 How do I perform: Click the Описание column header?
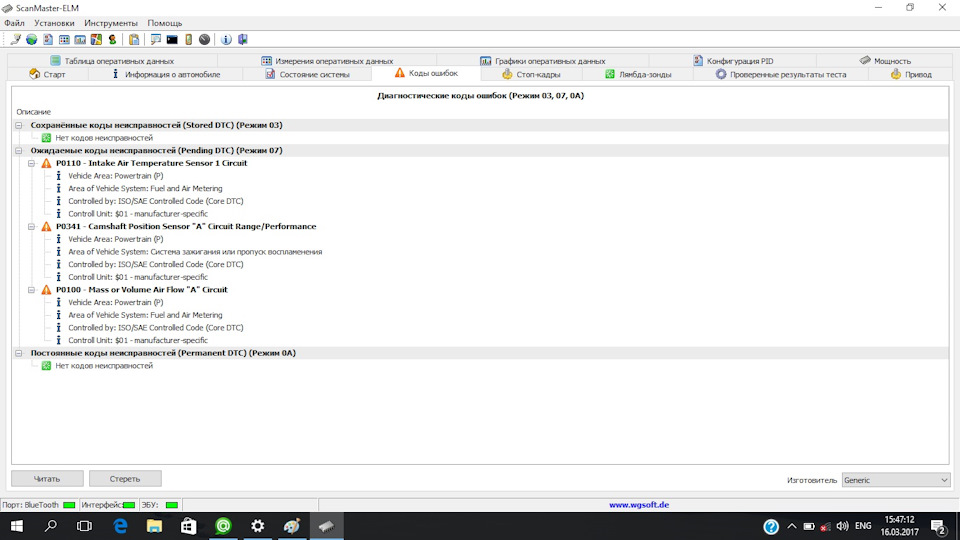click(34, 112)
